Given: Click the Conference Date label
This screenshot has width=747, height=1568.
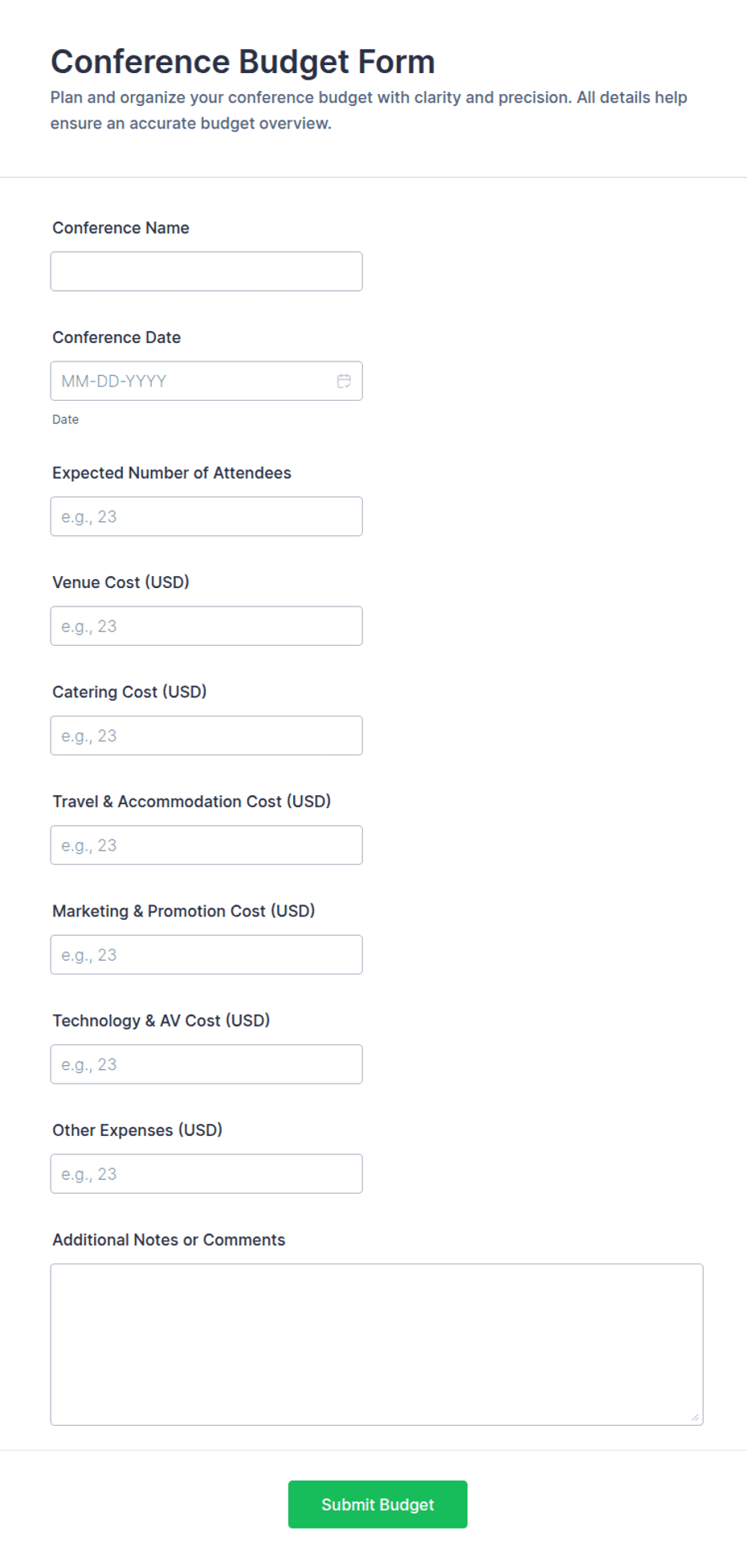Looking at the screenshot, I should (116, 337).
